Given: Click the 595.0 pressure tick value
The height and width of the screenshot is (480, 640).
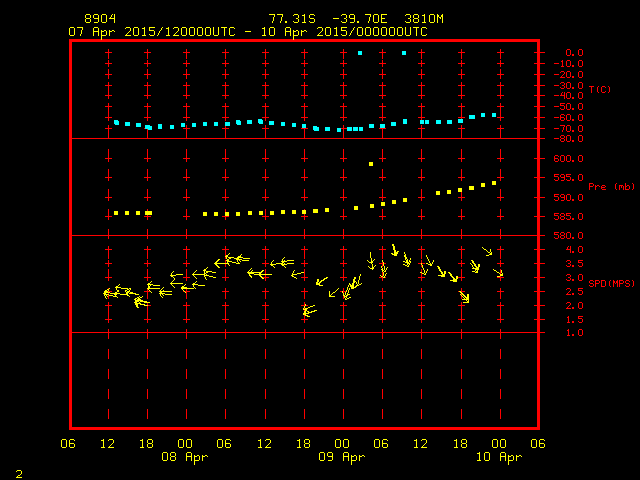Looking at the screenshot, I should (x=569, y=178).
